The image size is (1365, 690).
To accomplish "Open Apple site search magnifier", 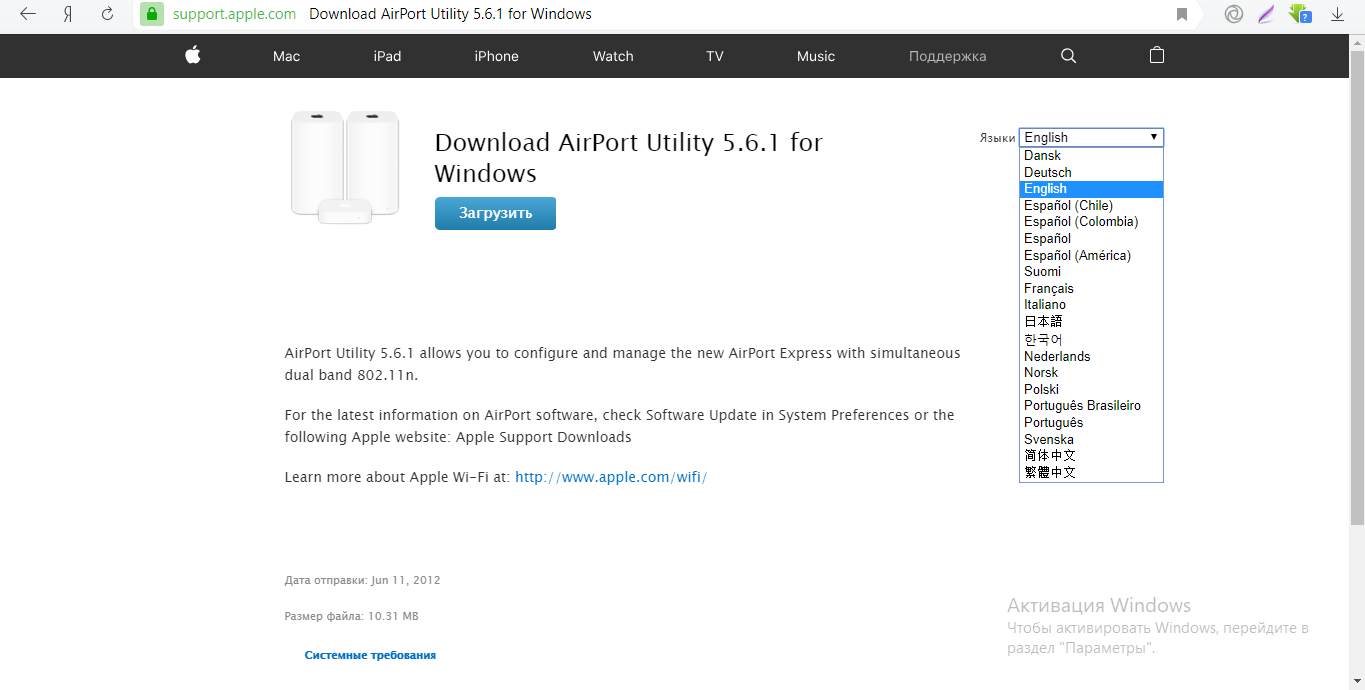I will (x=1068, y=56).
